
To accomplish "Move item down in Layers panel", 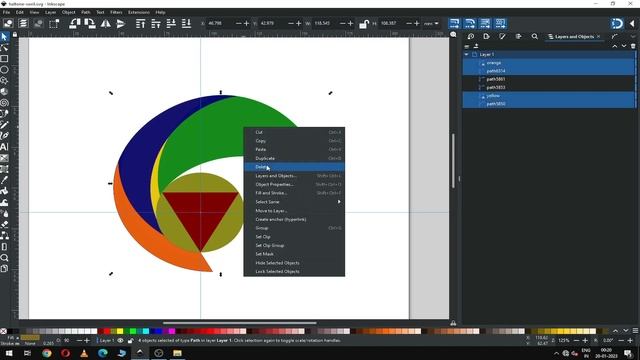I will point(624,46).
